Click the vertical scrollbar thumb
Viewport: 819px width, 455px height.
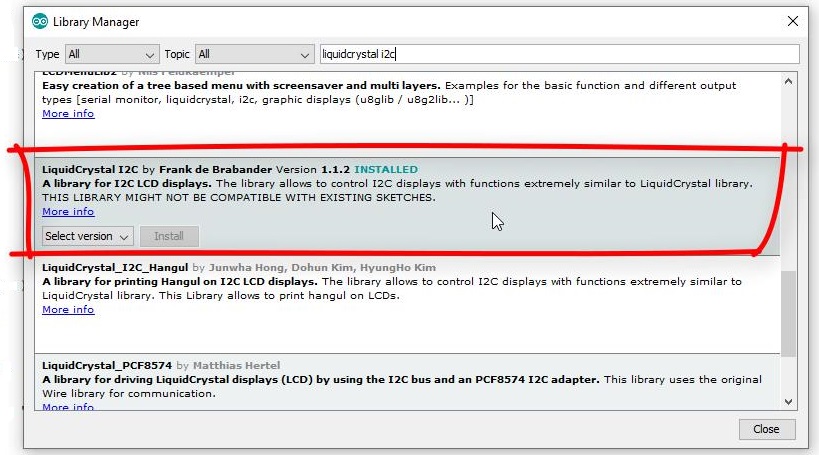(788, 313)
